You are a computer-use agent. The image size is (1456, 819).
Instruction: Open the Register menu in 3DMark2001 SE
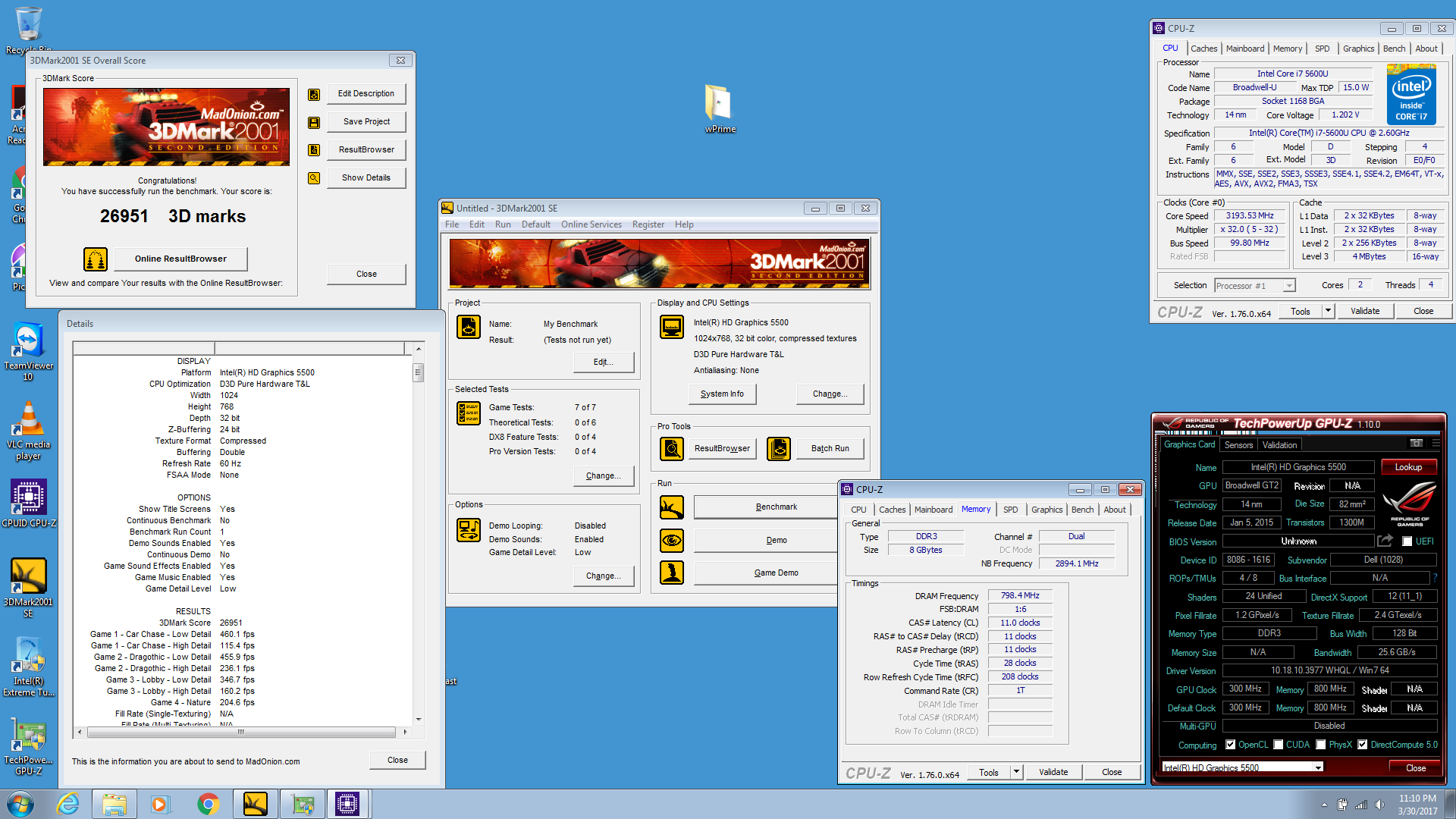pos(648,224)
